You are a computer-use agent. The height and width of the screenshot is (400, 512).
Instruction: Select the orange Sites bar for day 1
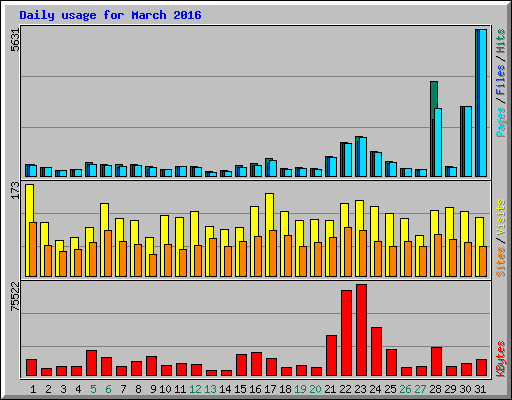(33, 249)
